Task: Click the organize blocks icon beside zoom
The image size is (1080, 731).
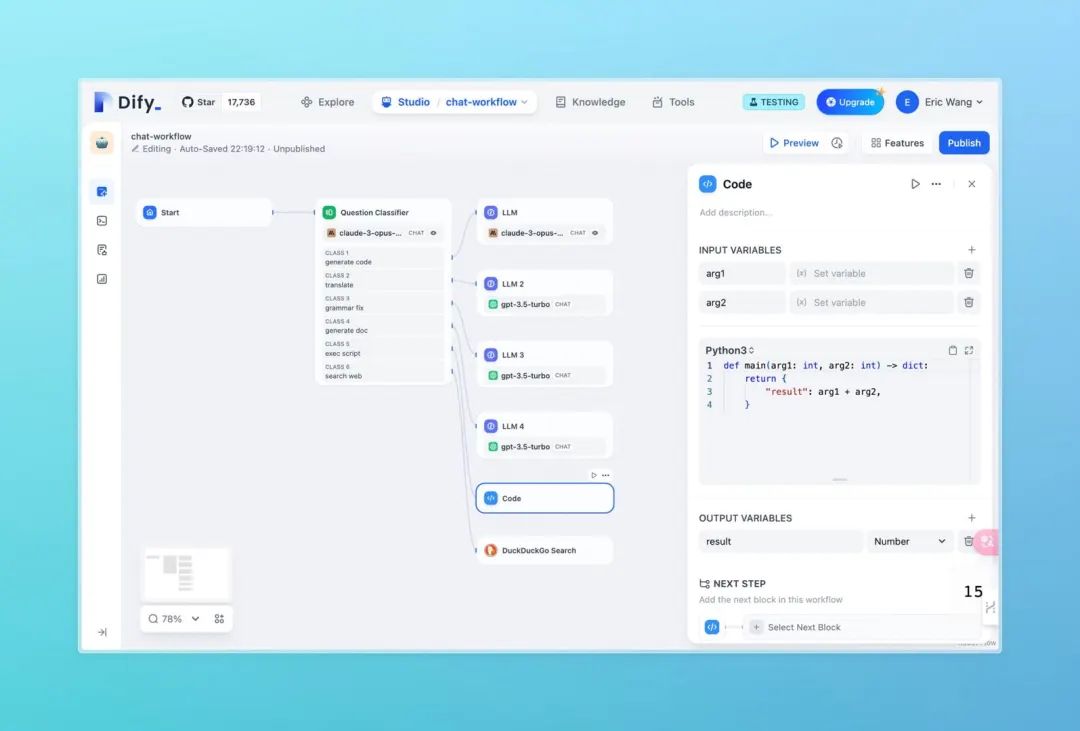Action: click(x=219, y=619)
